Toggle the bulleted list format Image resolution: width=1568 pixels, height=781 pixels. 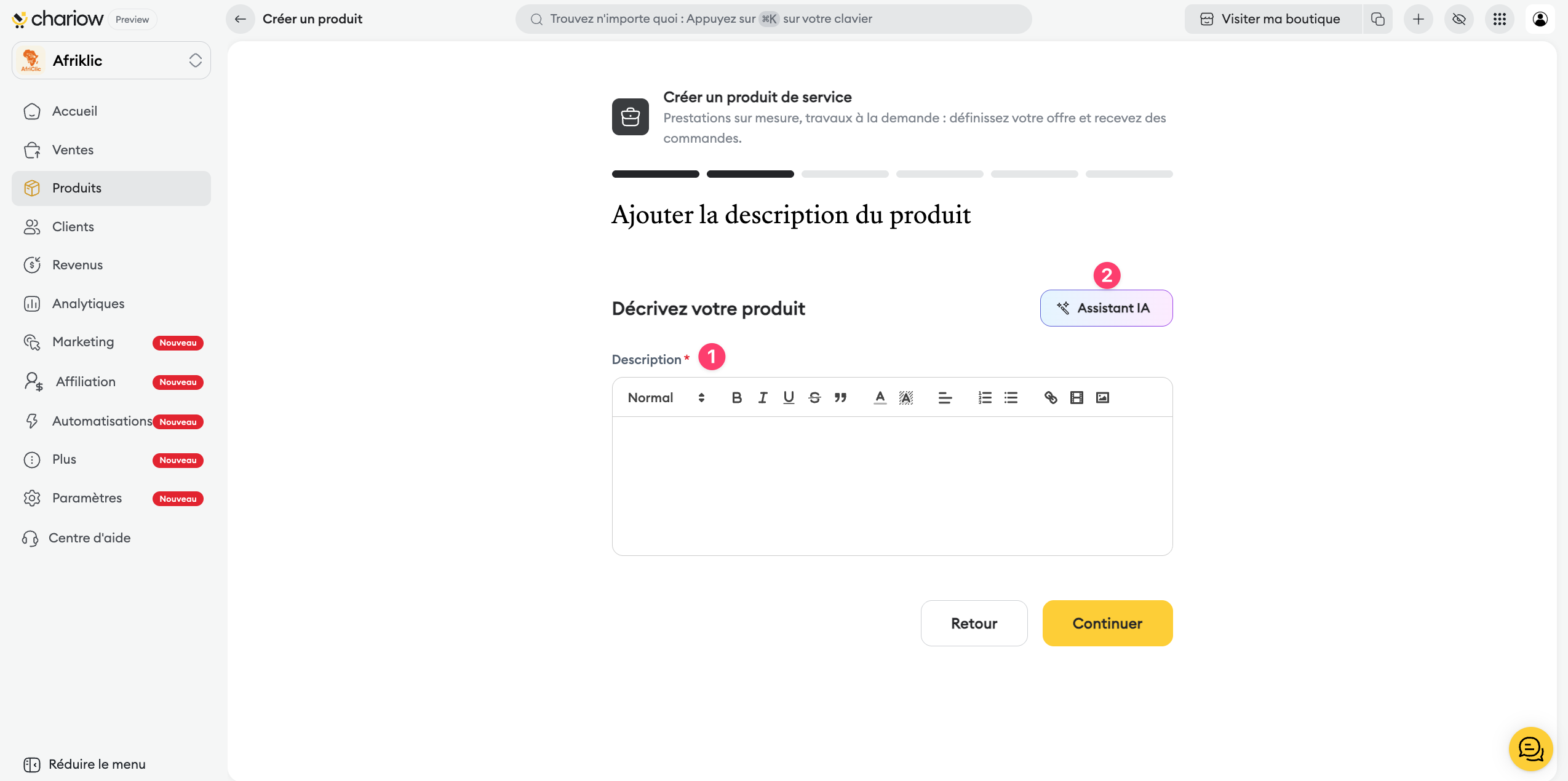coord(1011,398)
